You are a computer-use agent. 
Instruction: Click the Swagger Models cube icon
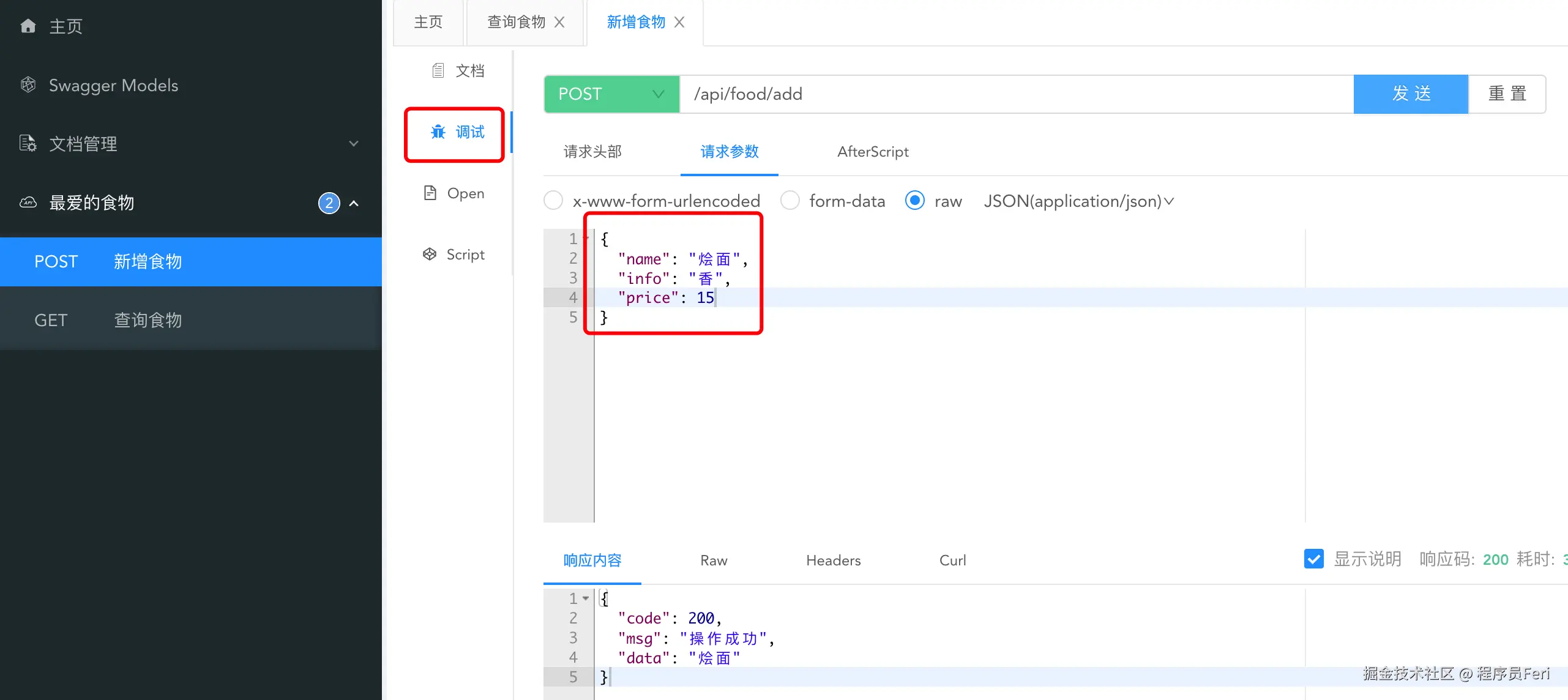[x=28, y=84]
